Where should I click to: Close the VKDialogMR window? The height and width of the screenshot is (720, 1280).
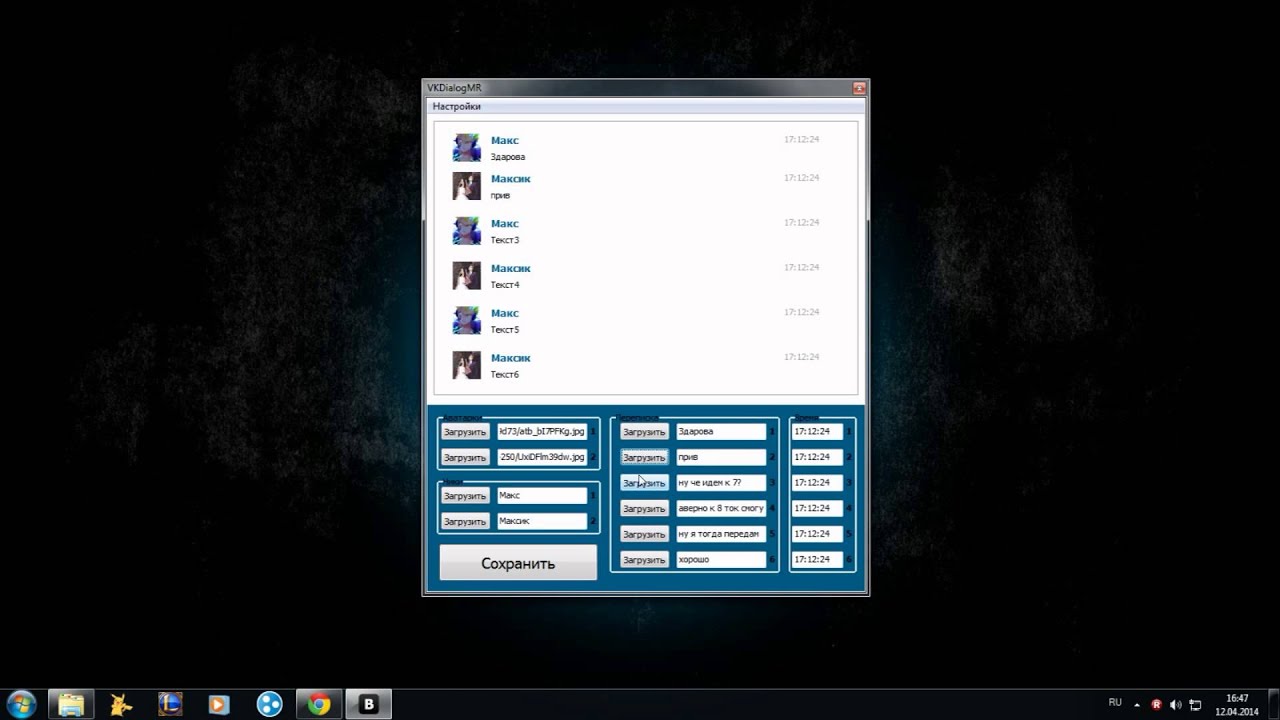pos(858,88)
